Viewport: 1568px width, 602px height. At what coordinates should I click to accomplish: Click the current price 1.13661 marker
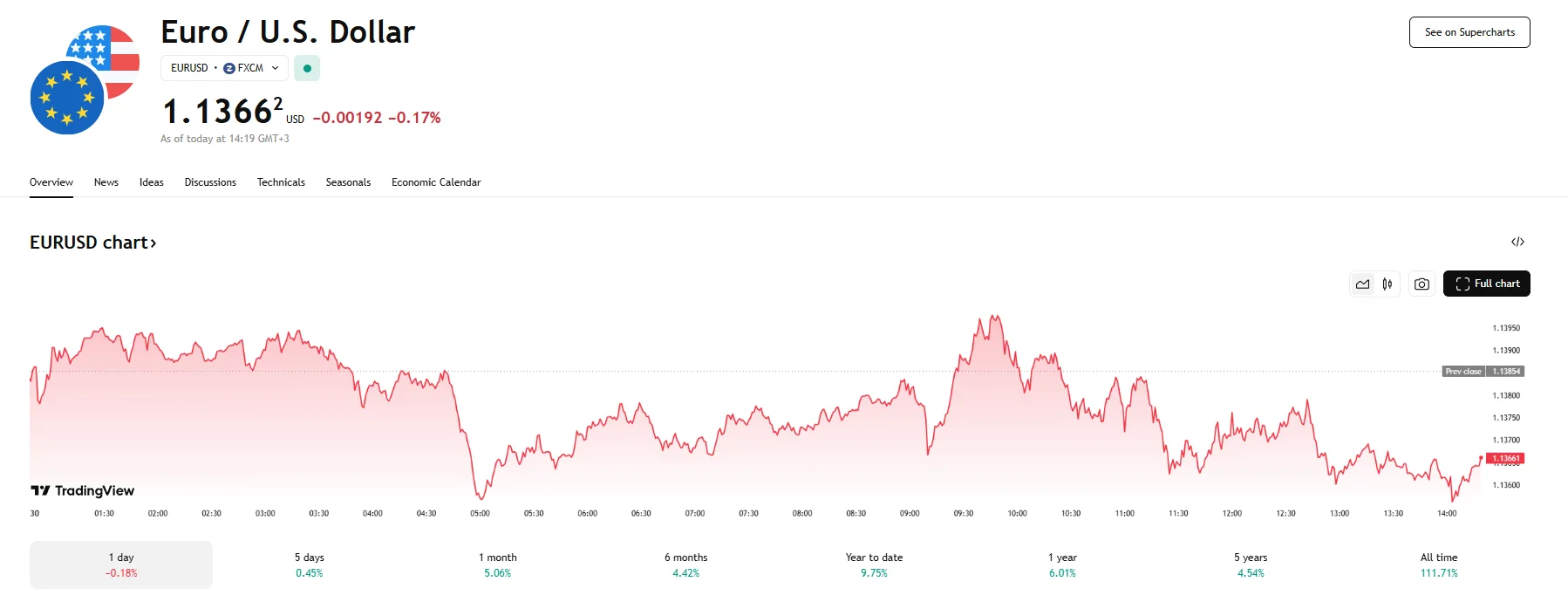1505,458
